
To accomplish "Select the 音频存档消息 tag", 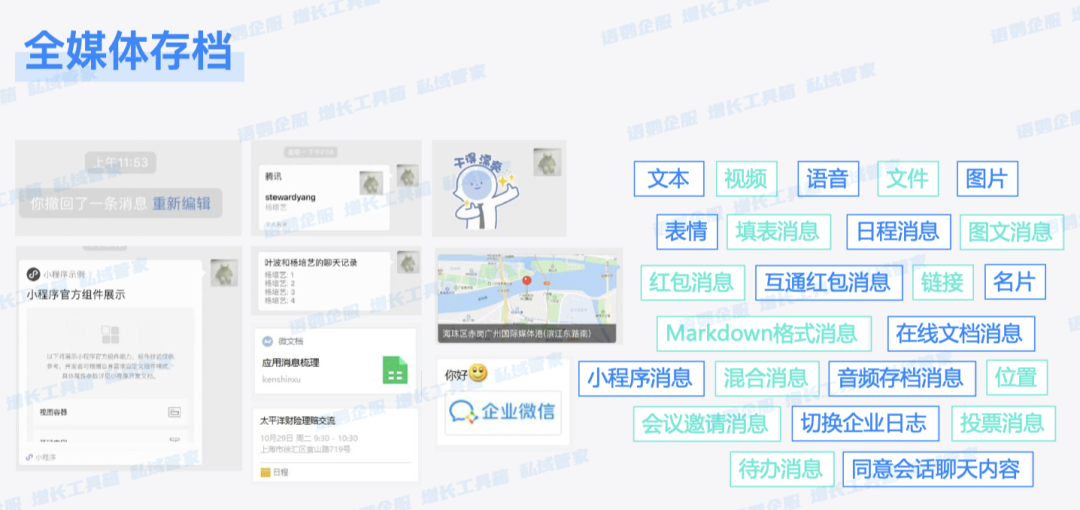I will 901,378.
